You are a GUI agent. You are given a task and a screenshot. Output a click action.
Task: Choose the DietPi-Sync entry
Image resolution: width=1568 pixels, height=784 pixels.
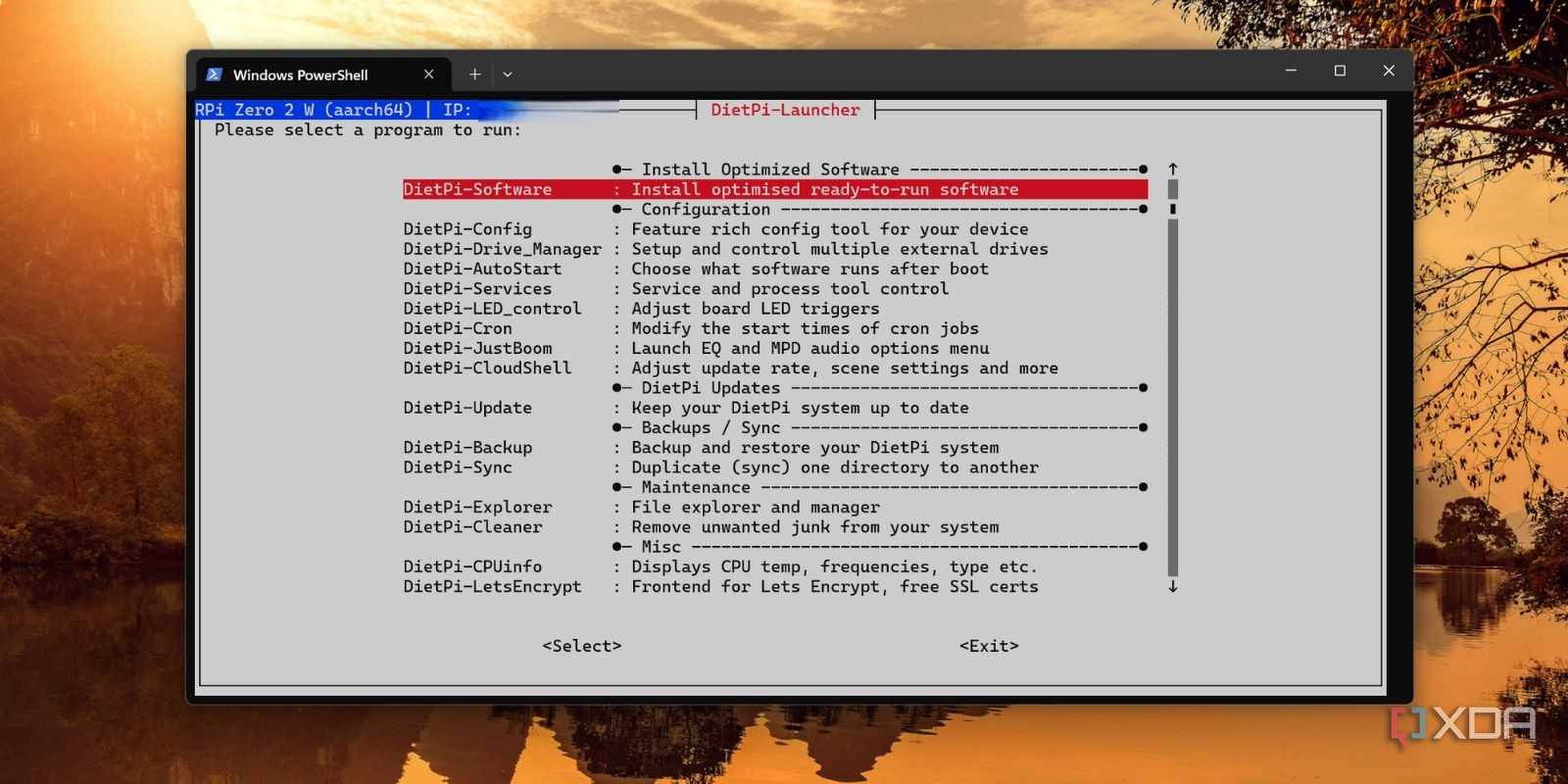[720, 467]
